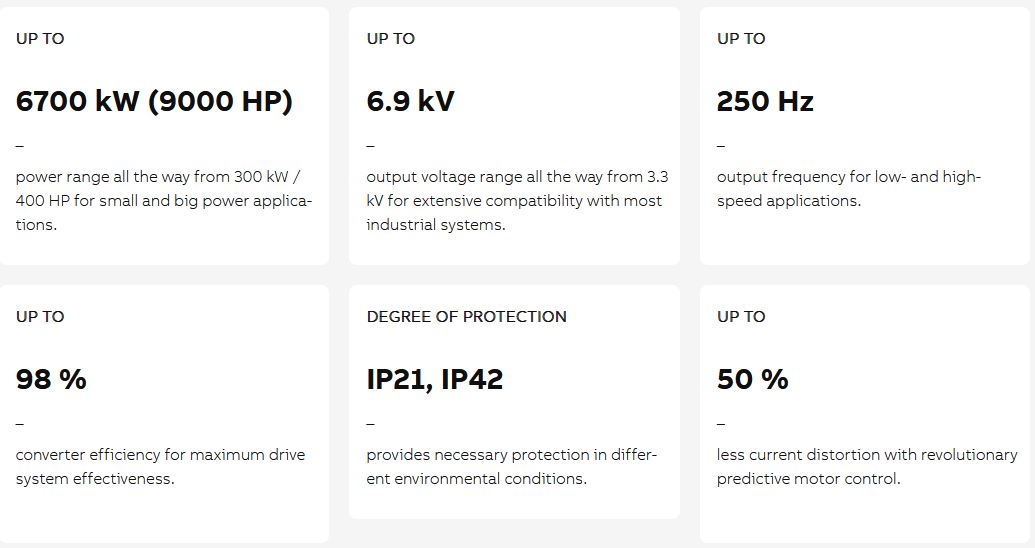Click the 6700 kW (9000 HP) heading
1035x548 pixels.
click(x=154, y=102)
